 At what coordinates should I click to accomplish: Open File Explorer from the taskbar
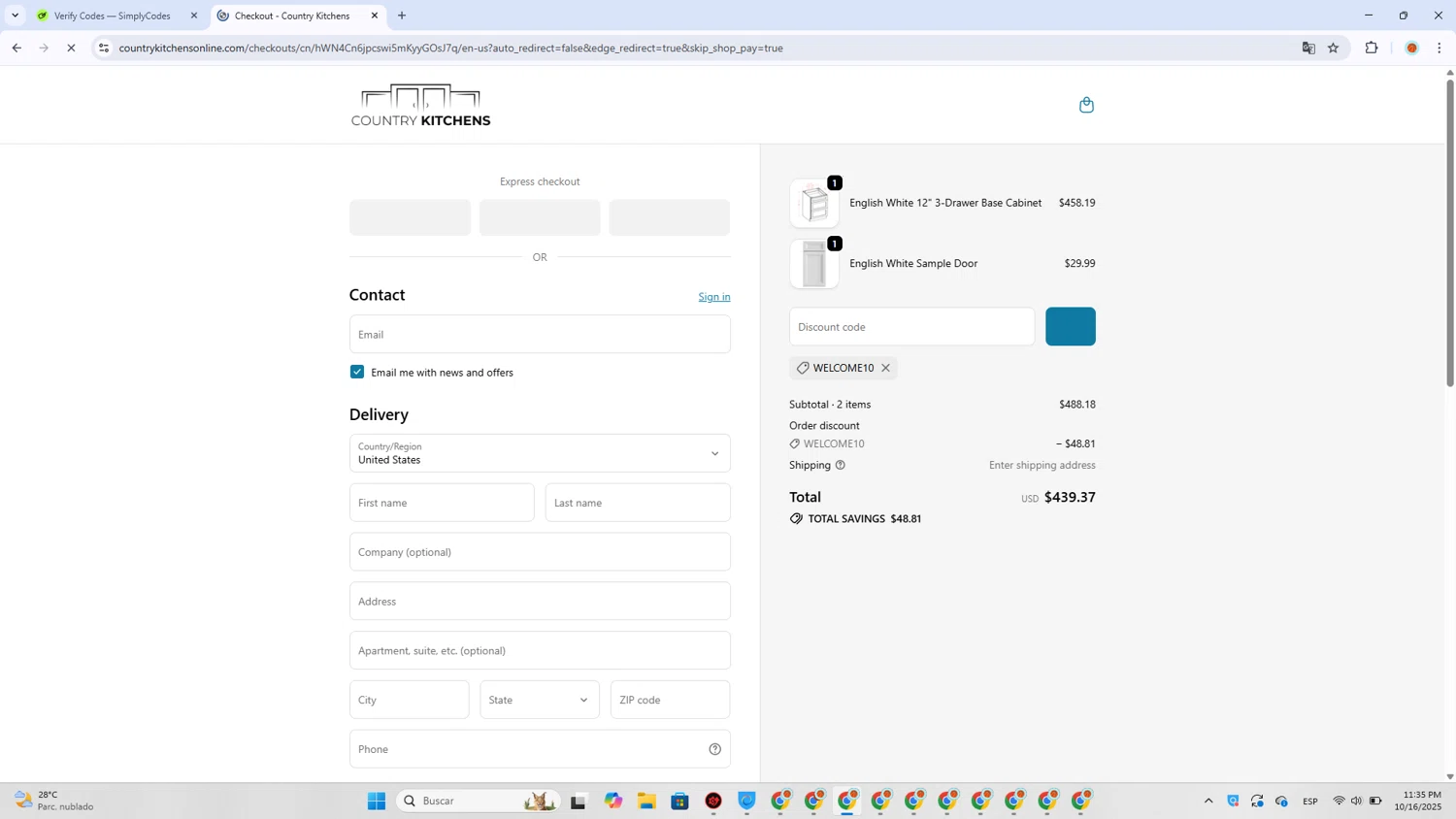point(646,801)
